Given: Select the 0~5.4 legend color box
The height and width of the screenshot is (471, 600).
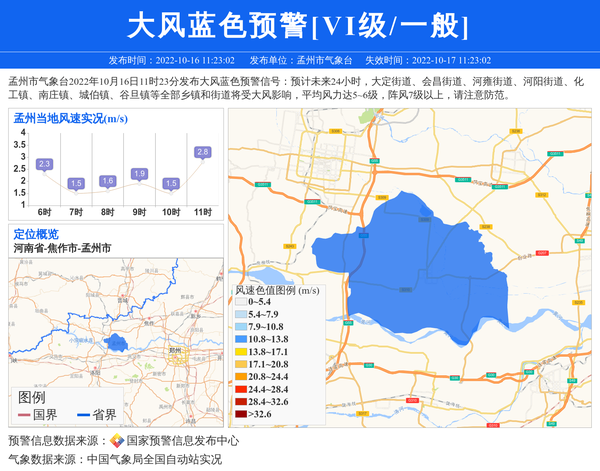Looking at the screenshot, I should click(x=241, y=301).
